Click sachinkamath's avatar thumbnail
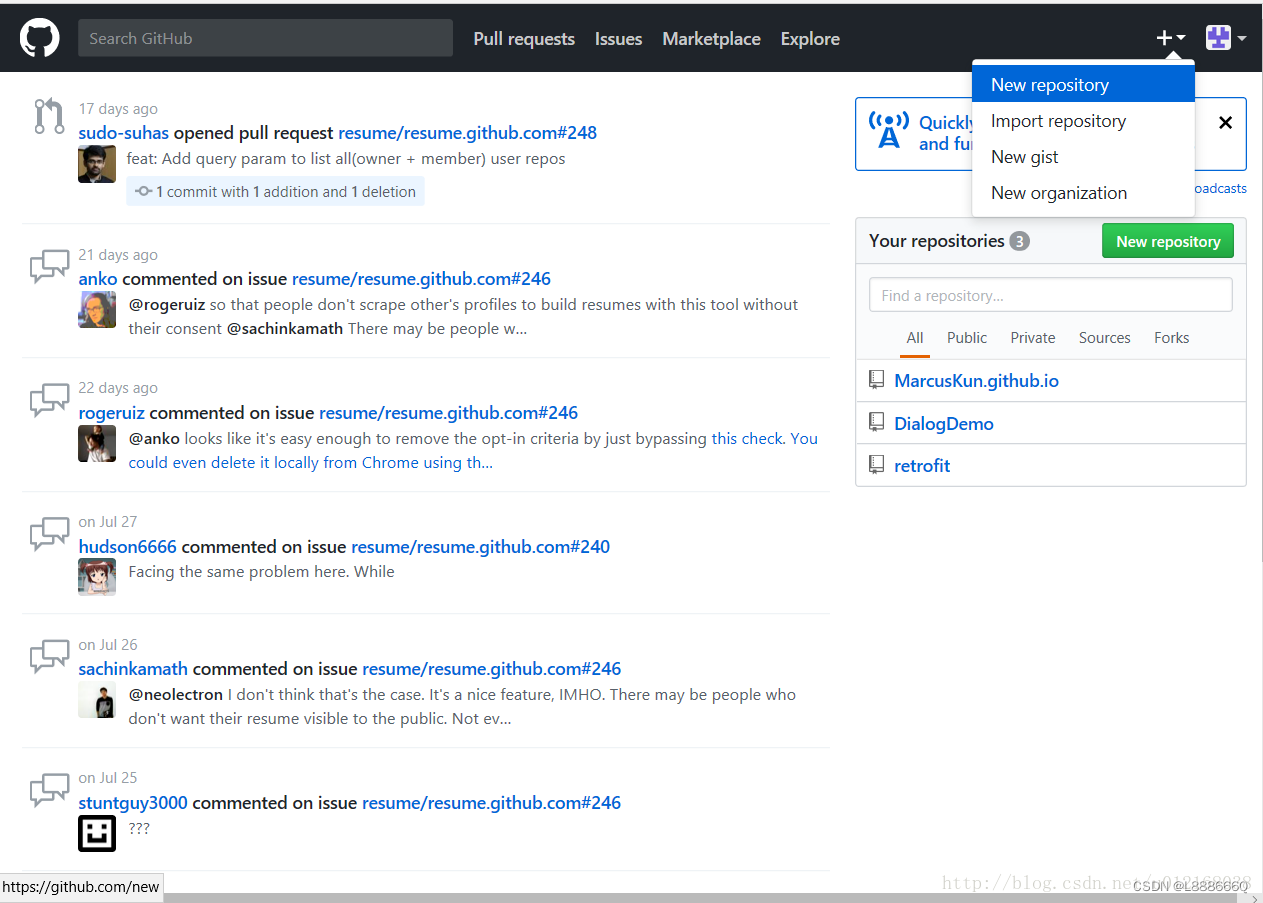The width and height of the screenshot is (1263, 903). [97, 700]
